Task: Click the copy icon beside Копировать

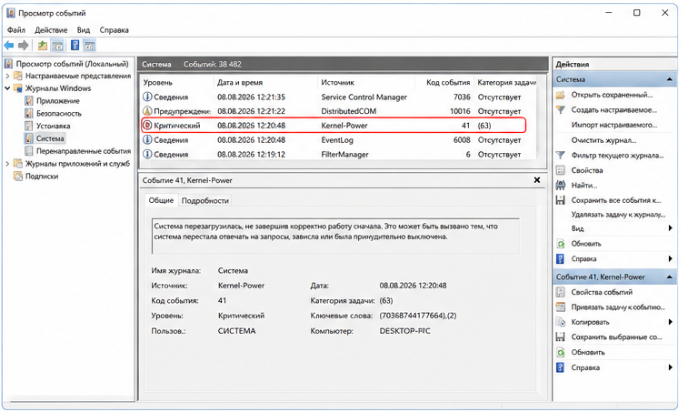Action: pyautogui.click(x=561, y=322)
